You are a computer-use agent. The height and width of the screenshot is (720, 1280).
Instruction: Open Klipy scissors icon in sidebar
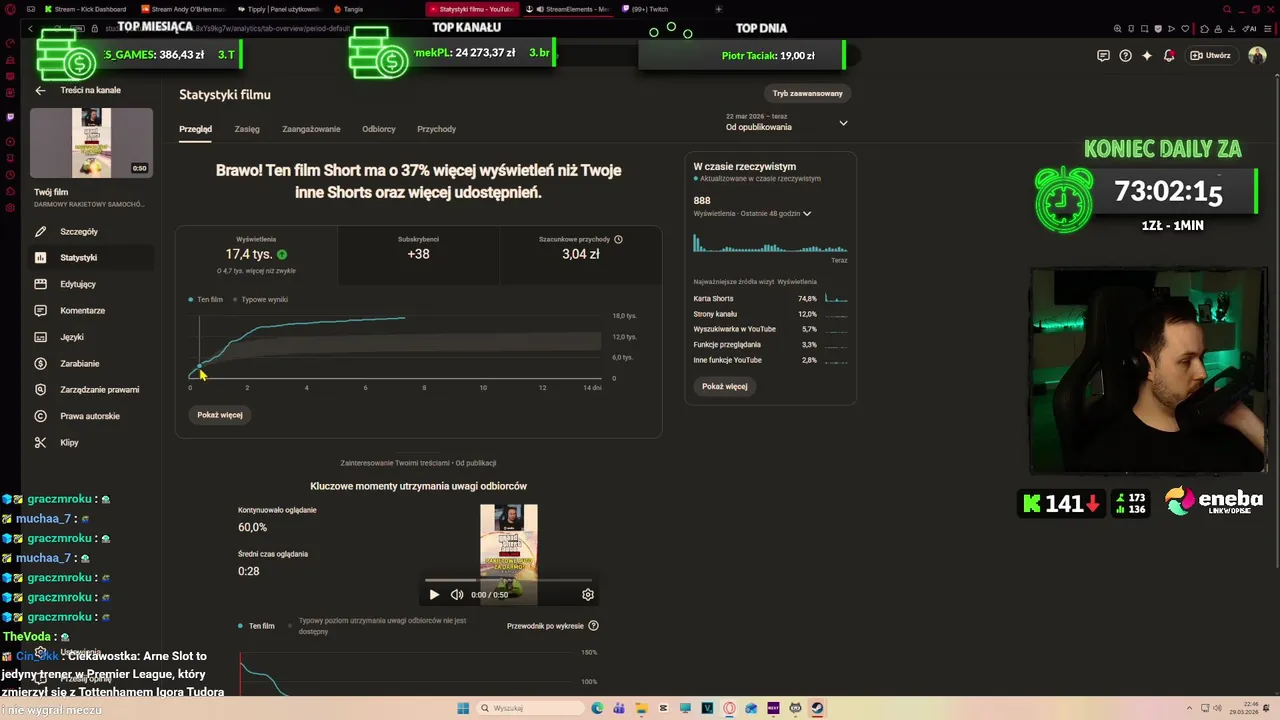pyautogui.click(x=40, y=442)
